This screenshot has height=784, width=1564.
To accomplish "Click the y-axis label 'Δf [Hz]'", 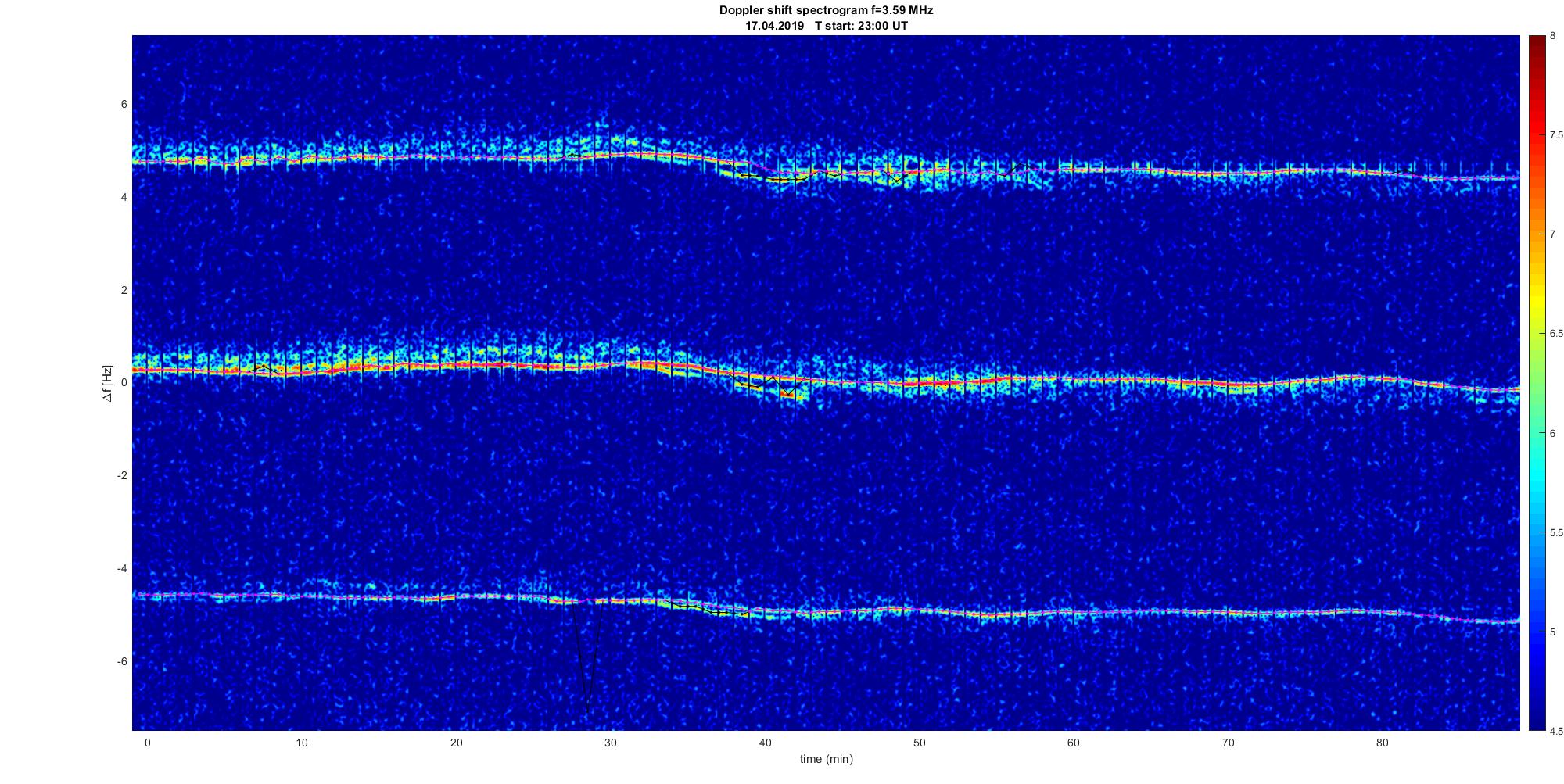I will [108, 383].
